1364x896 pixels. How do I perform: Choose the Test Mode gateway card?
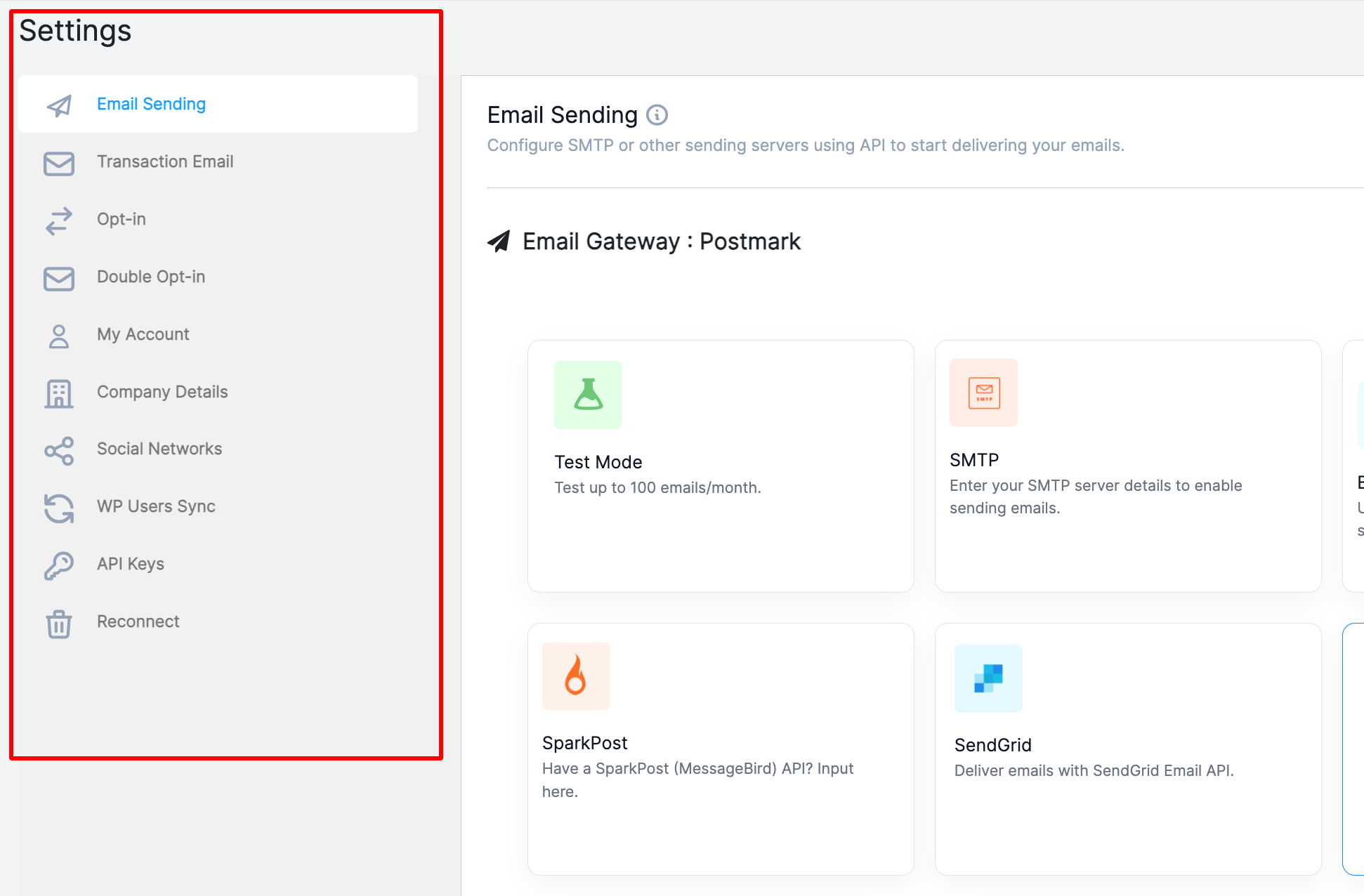(x=720, y=466)
